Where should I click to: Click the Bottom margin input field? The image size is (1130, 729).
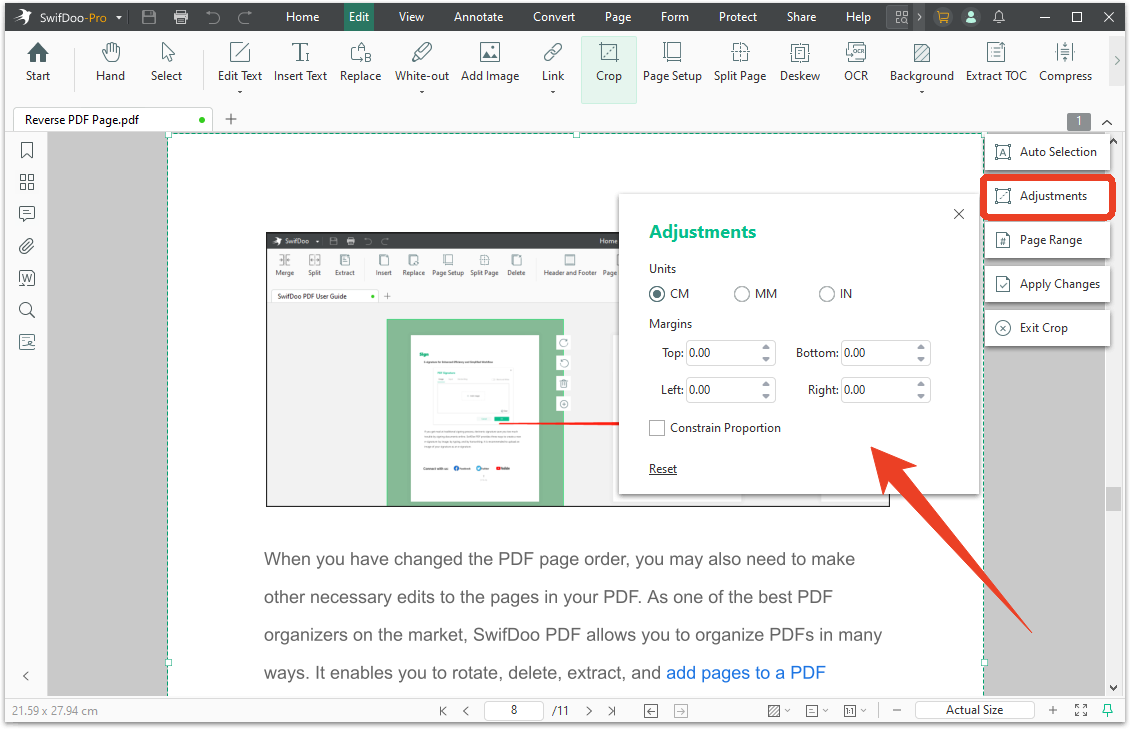878,353
